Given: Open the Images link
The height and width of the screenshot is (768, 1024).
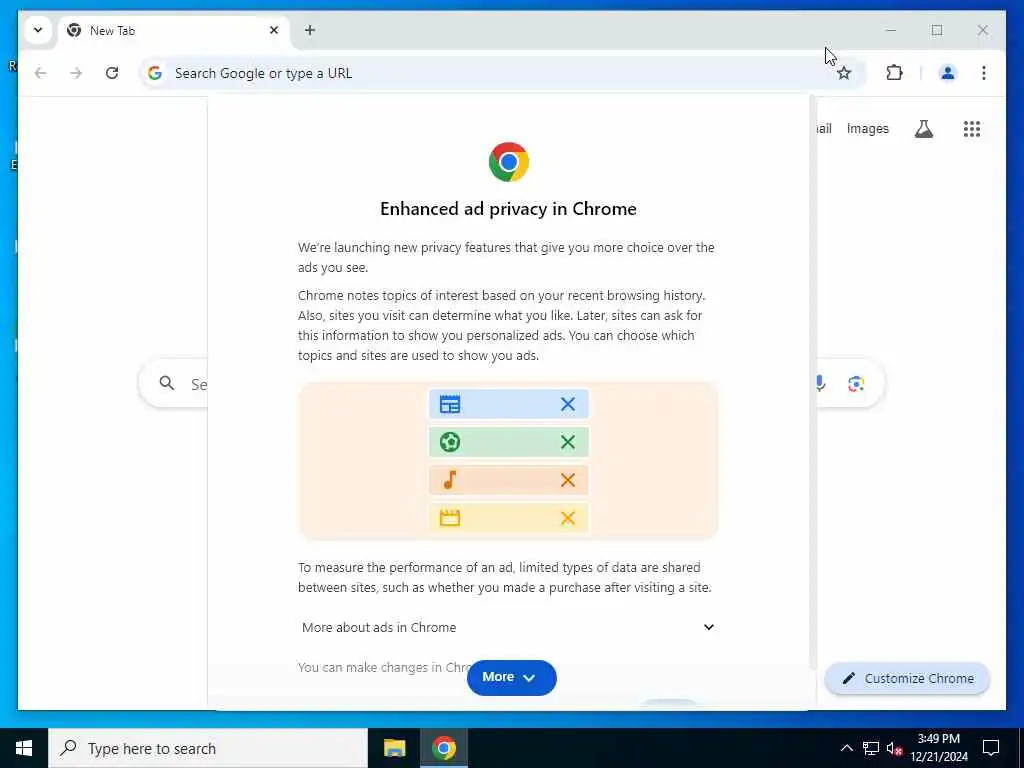Looking at the screenshot, I should click(867, 129).
